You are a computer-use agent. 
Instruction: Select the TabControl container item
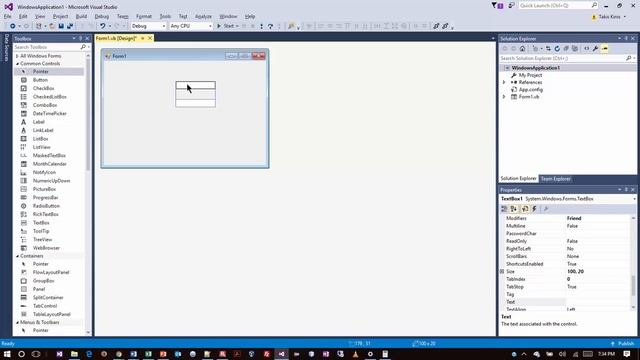tap(45, 306)
